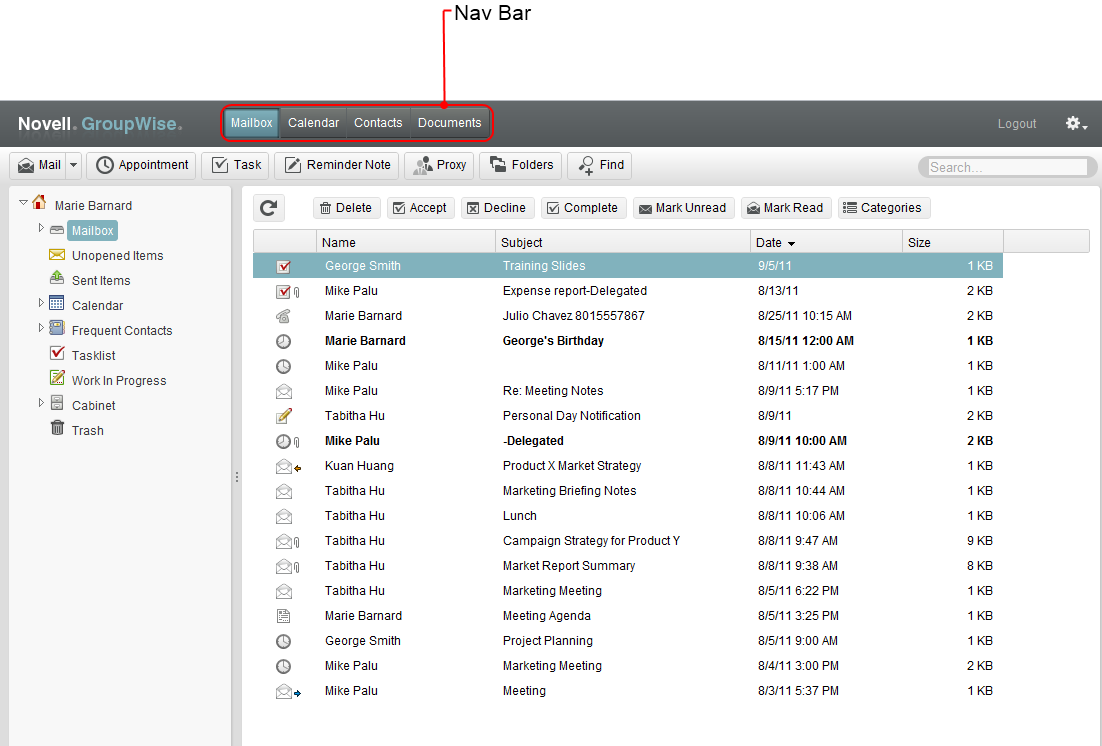The height and width of the screenshot is (746, 1102).
Task: Click task checkbox icon for Expense report-Delegated
Action: tap(283, 292)
